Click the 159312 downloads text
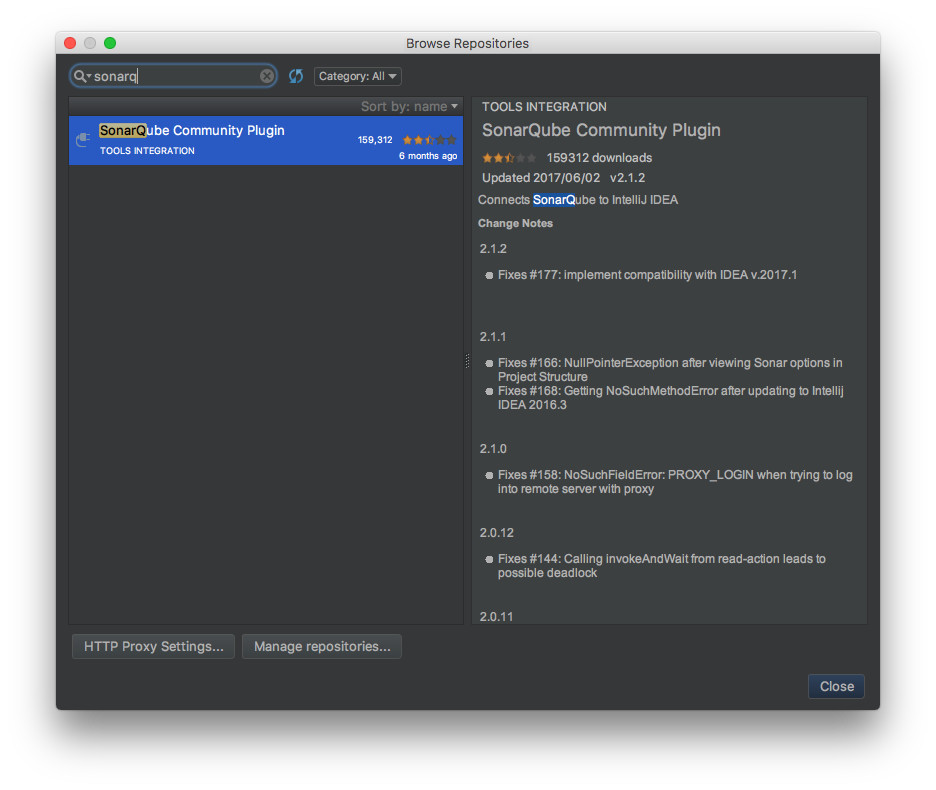 tap(599, 158)
